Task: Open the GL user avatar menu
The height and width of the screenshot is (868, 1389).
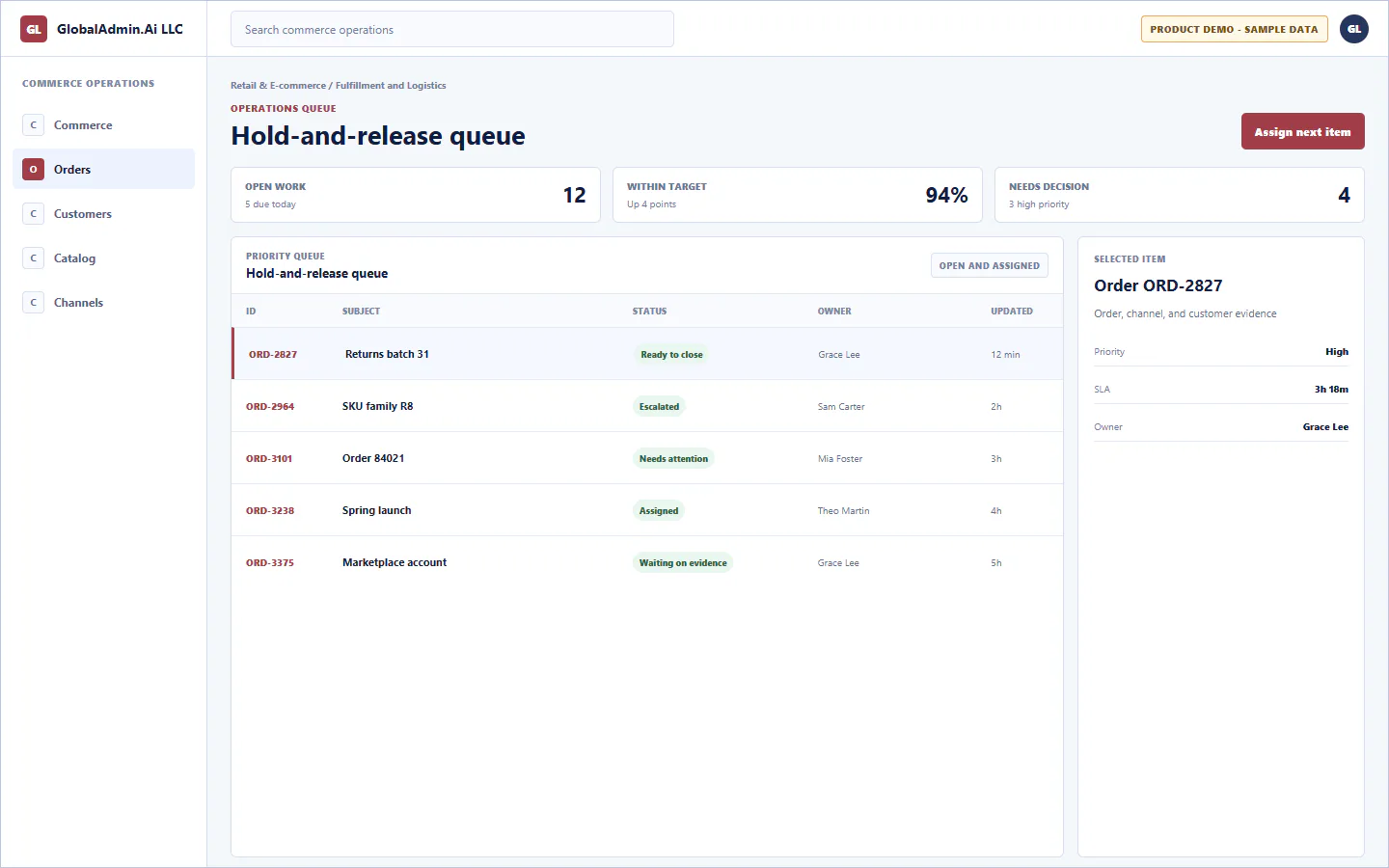Action: point(1354,29)
